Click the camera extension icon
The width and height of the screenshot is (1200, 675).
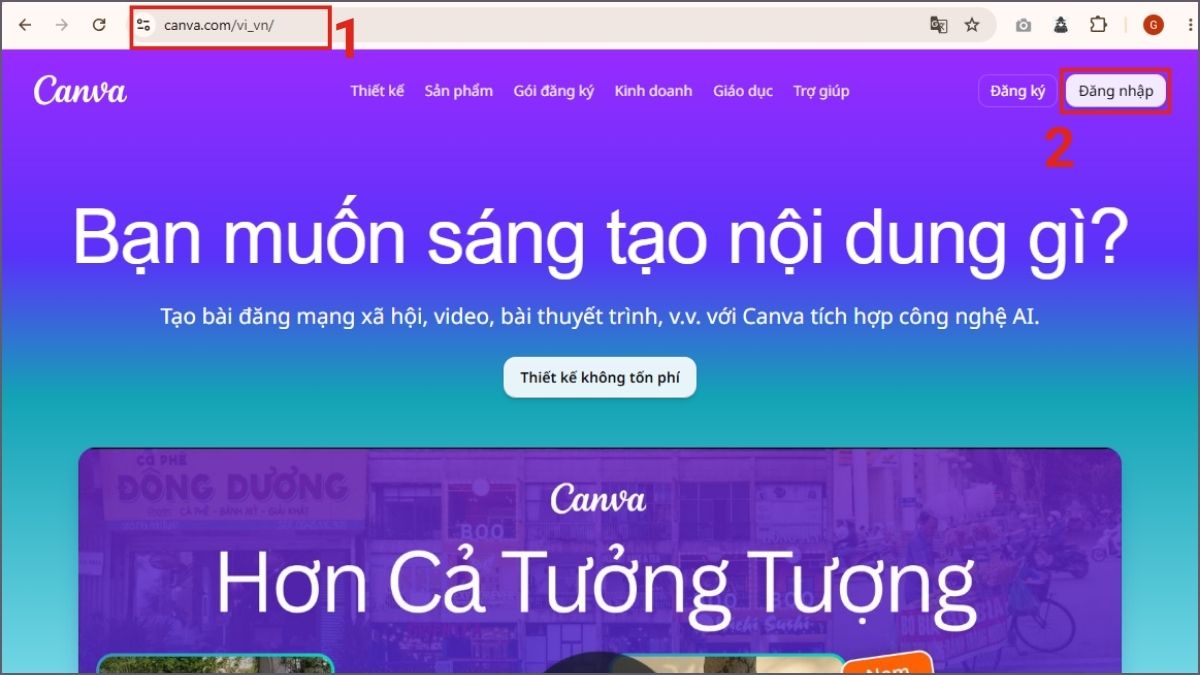click(1023, 25)
